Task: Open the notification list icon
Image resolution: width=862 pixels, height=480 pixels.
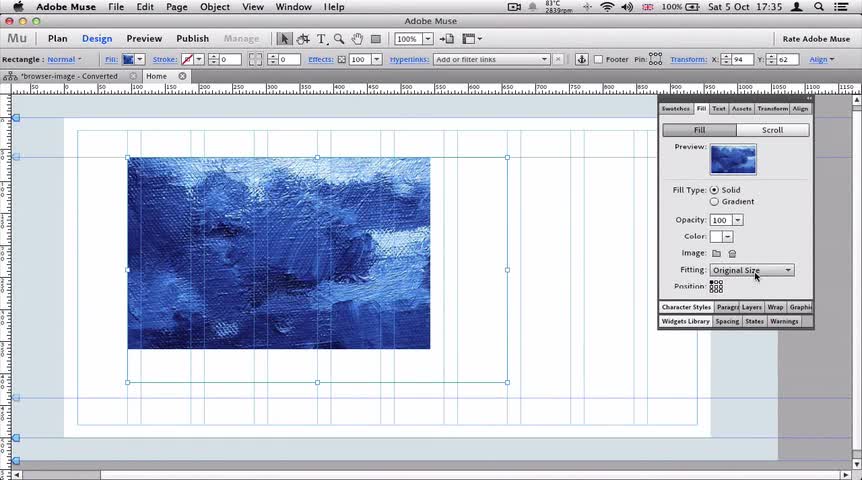Action: [x=841, y=7]
